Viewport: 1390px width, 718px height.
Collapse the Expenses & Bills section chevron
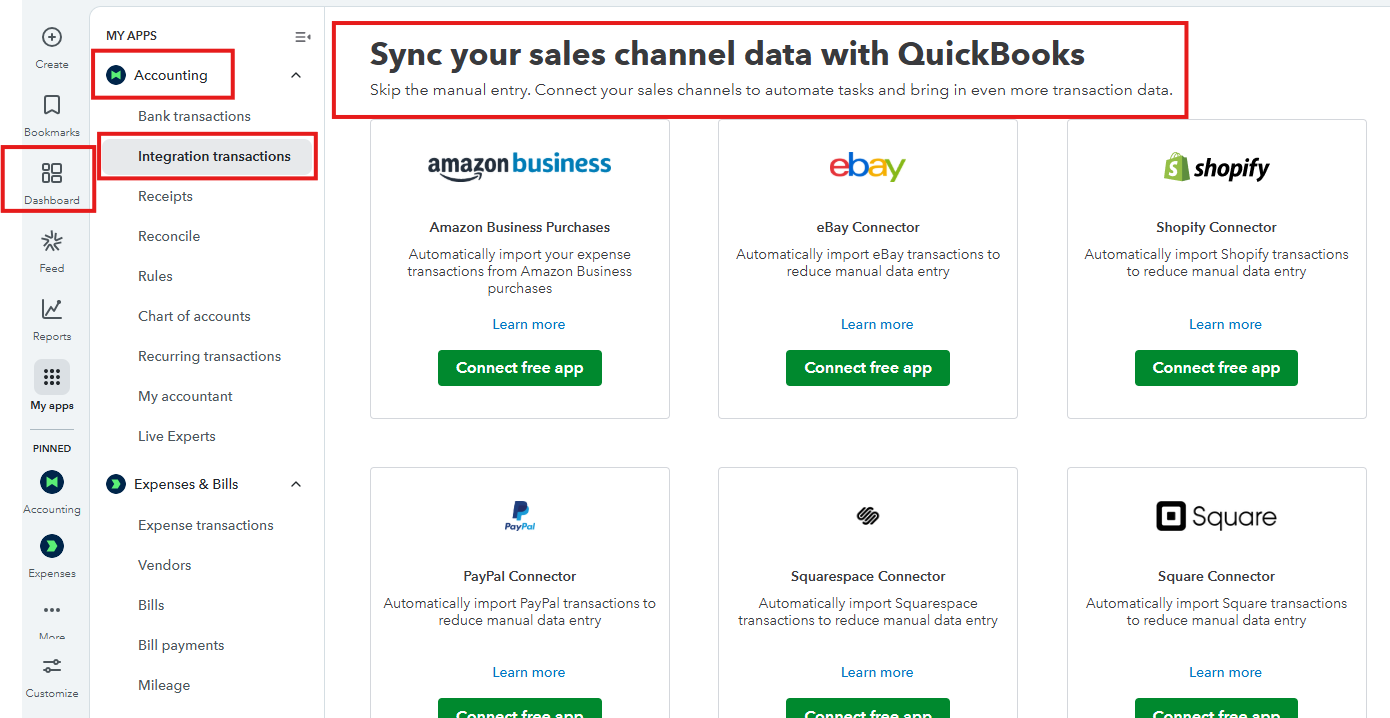point(295,484)
